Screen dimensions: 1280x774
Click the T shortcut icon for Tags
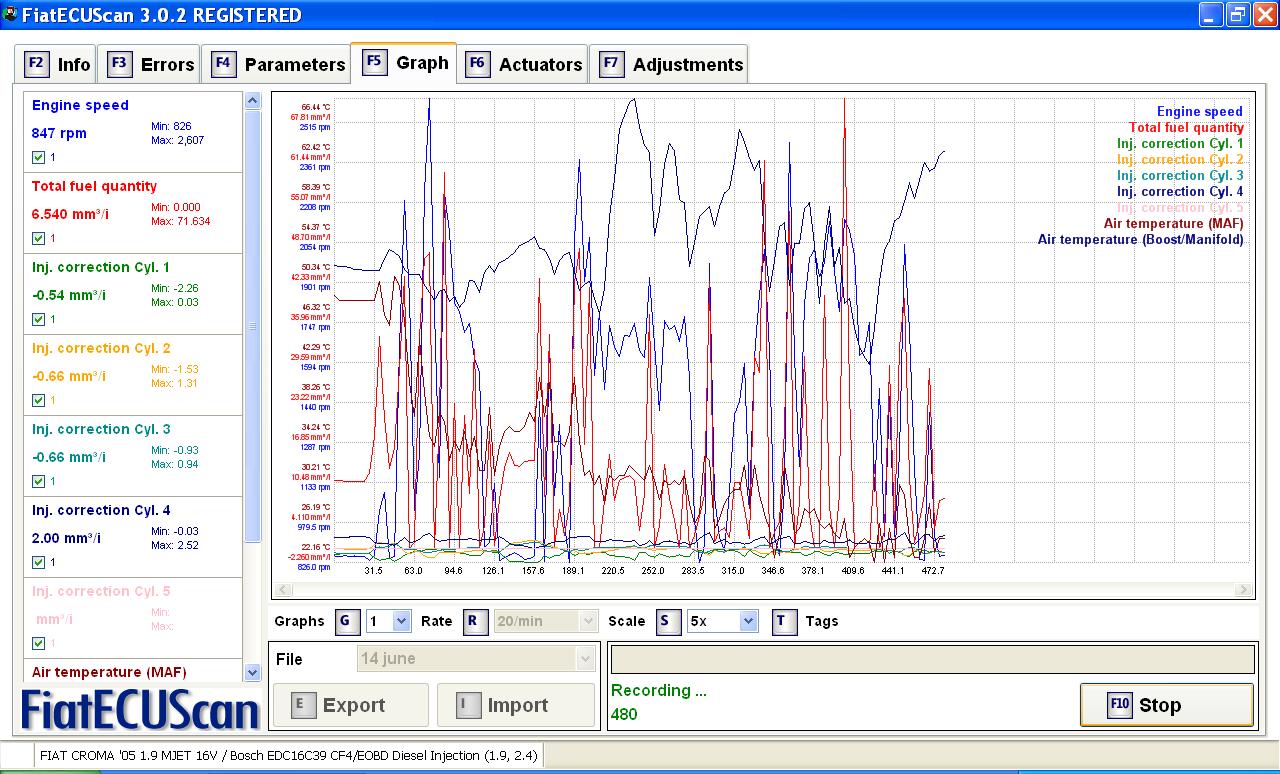click(x=783, y=621)
